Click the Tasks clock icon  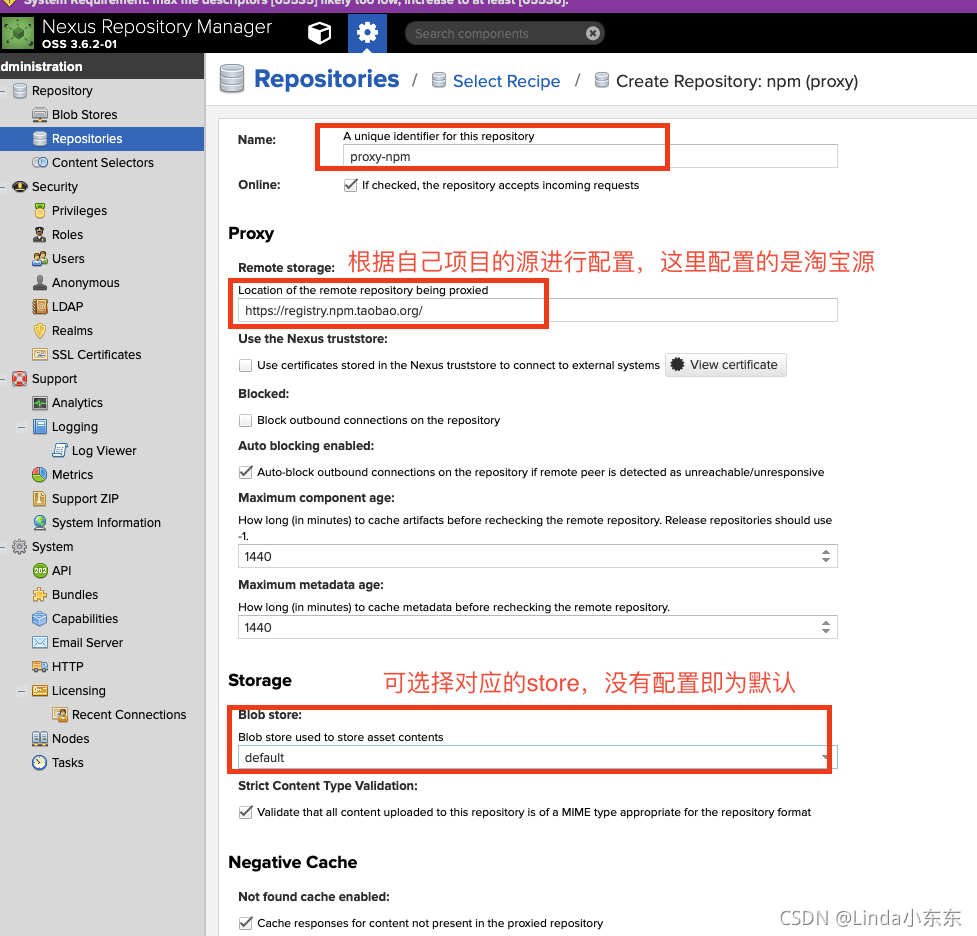(x=40, y=763)
